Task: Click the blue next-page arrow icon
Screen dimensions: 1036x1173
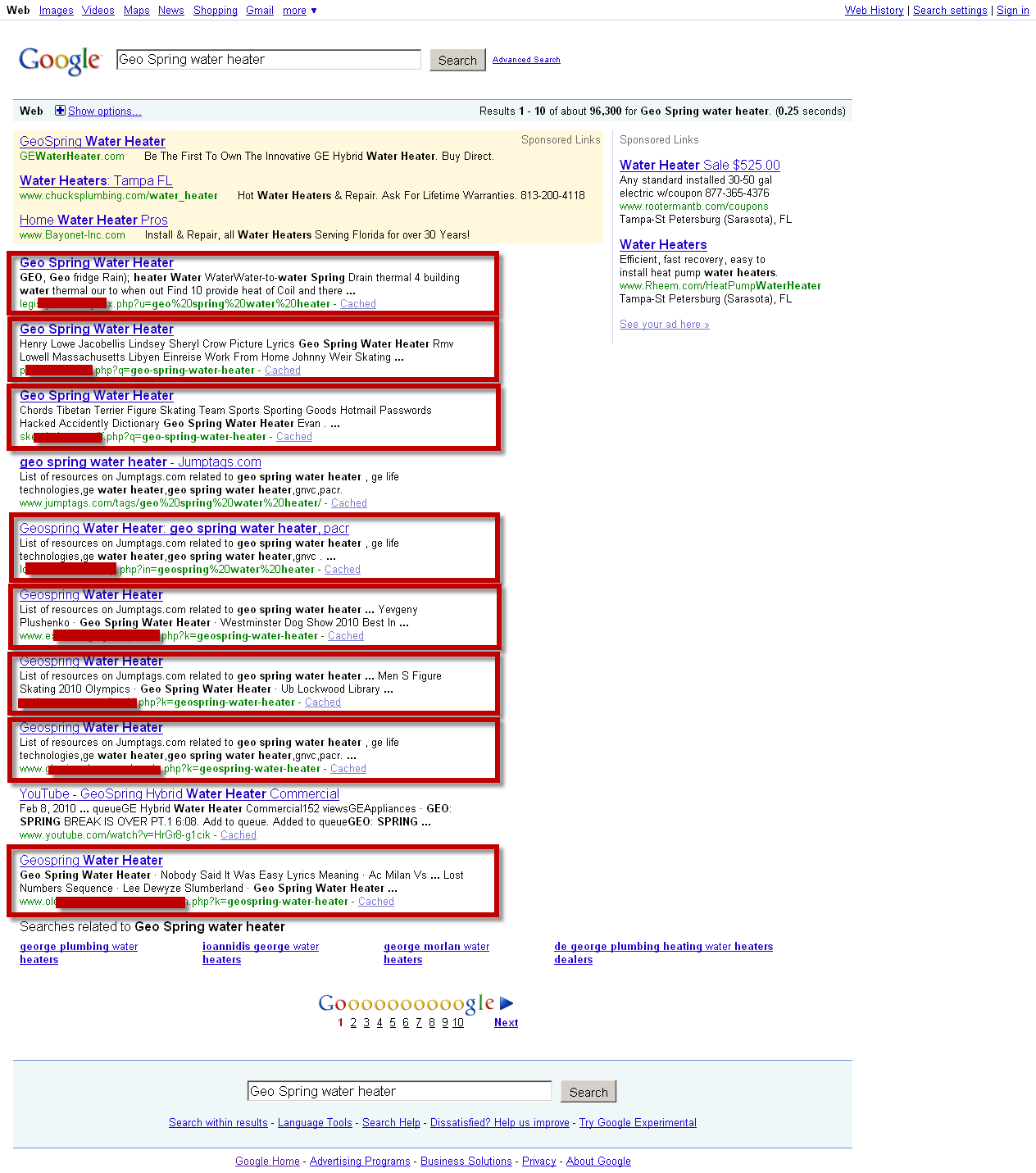Action: (x=507, y=1003)
